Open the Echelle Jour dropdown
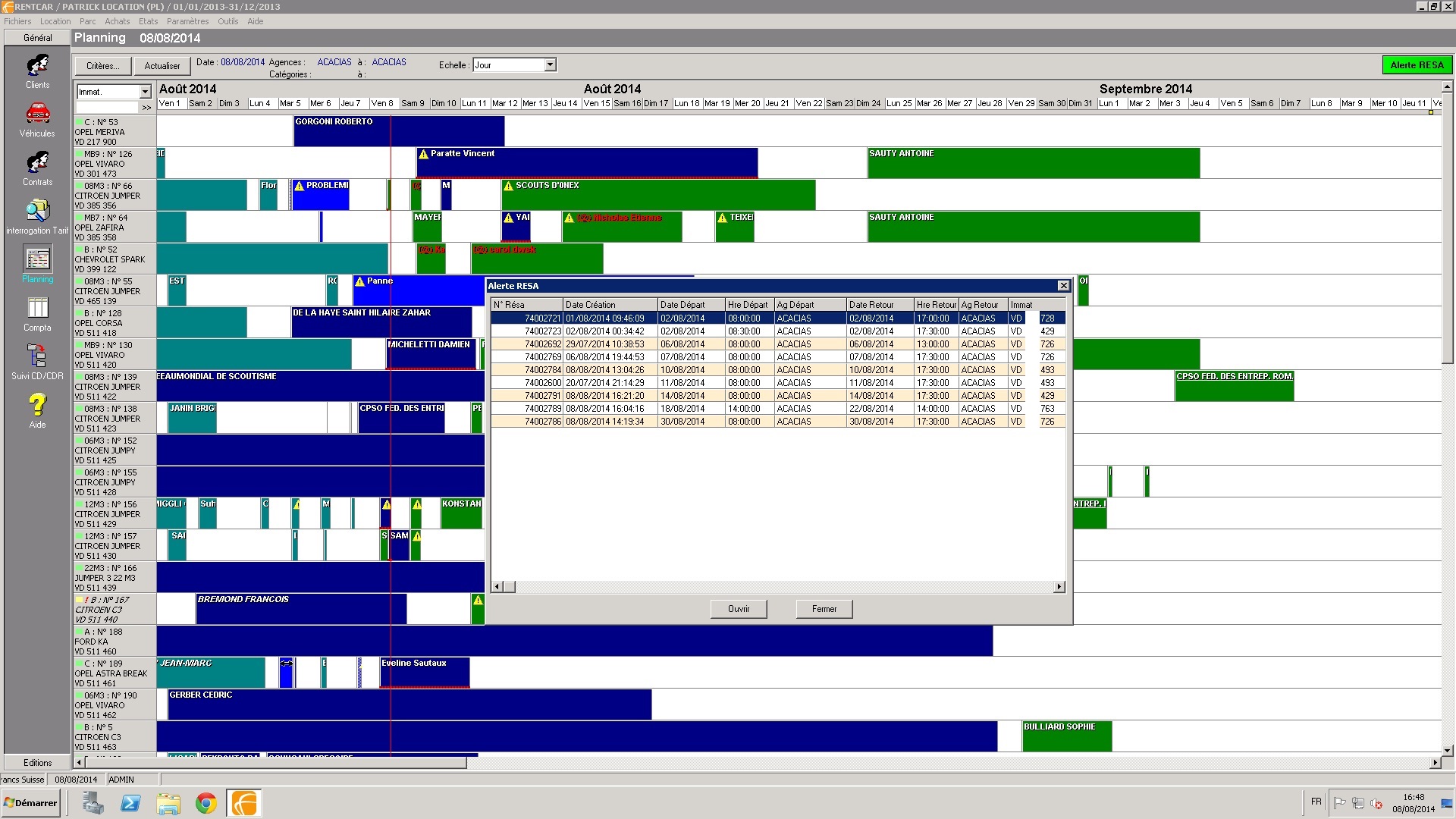The width and height of the screenshot is (1456, 819). tap(551, 65)
